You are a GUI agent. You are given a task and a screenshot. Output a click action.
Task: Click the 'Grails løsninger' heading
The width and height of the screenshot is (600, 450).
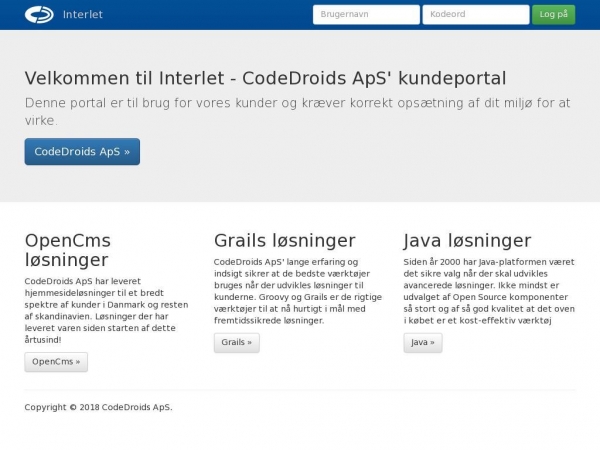click(x=285, y=241)
